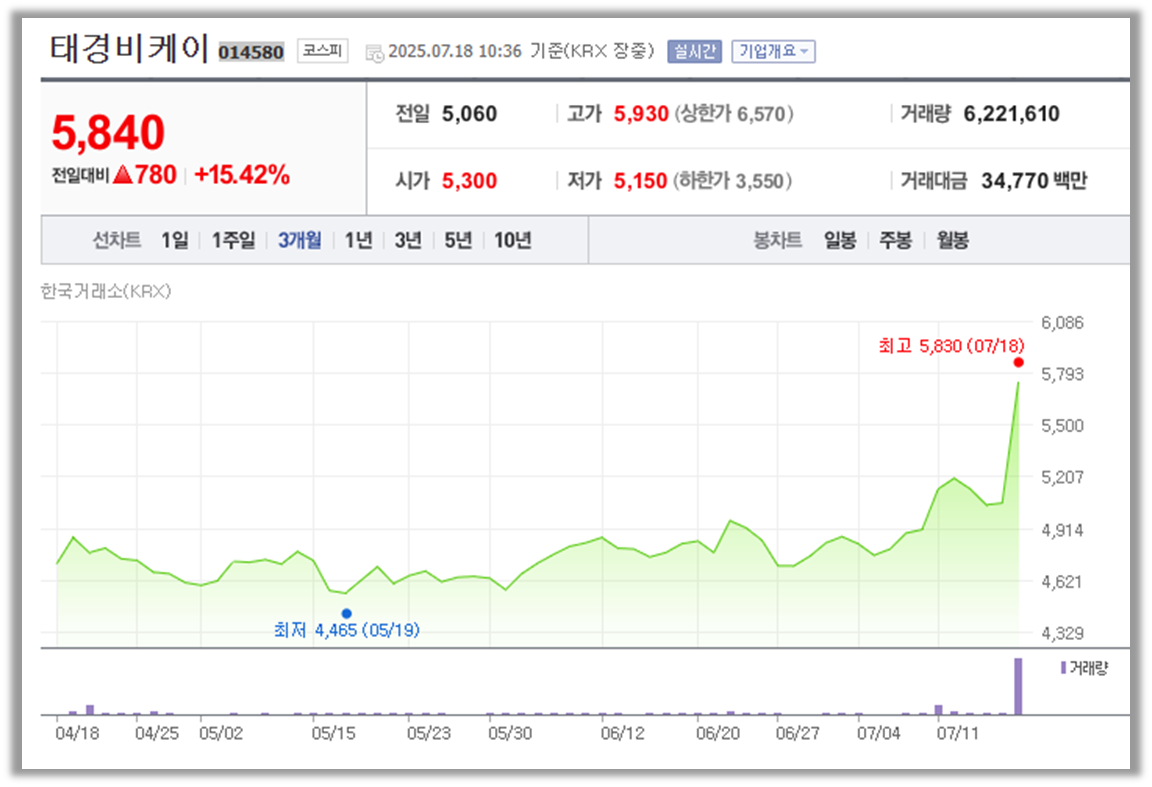Click the 06/12 date axis label
The image size is (1152, 787).
click(622, 733)
